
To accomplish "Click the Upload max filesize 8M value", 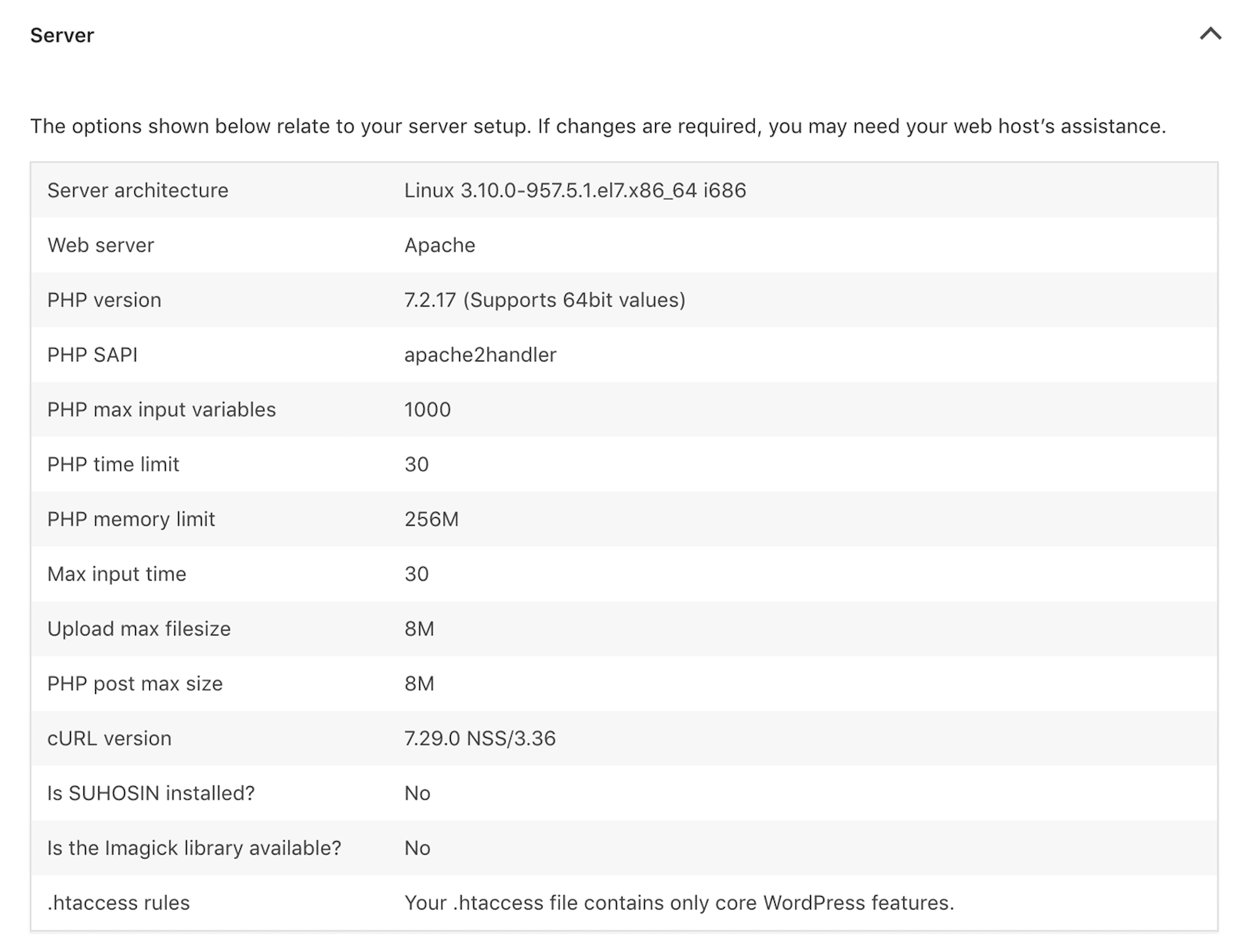I will coord(417,629).
